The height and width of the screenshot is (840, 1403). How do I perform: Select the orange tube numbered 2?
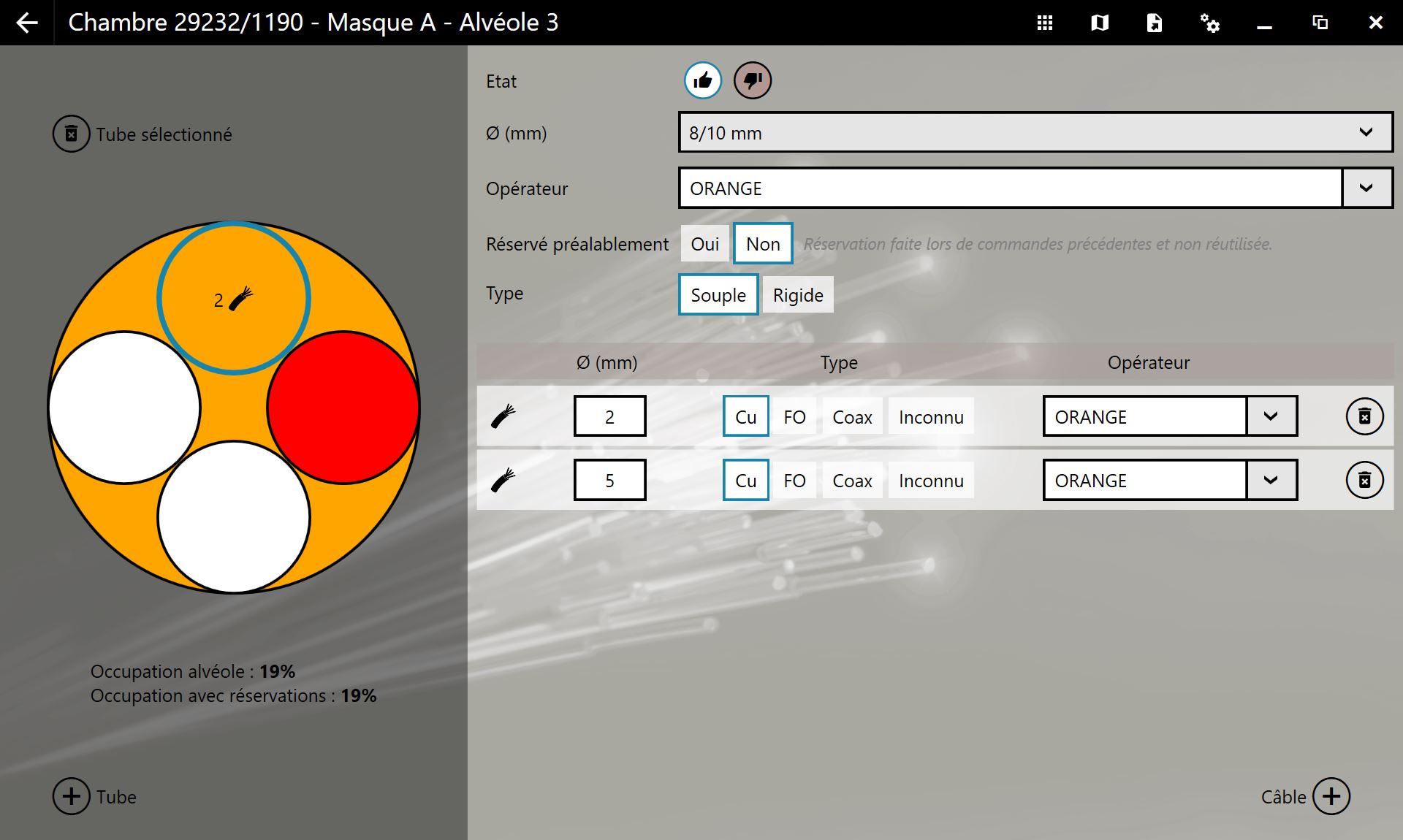pos(234,298)
